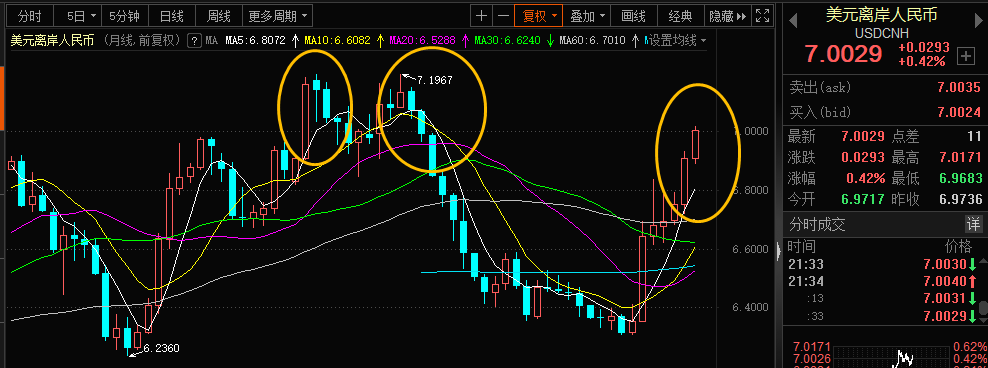
Task: Click the 价格 column header
Action: (x=958, y=246)
